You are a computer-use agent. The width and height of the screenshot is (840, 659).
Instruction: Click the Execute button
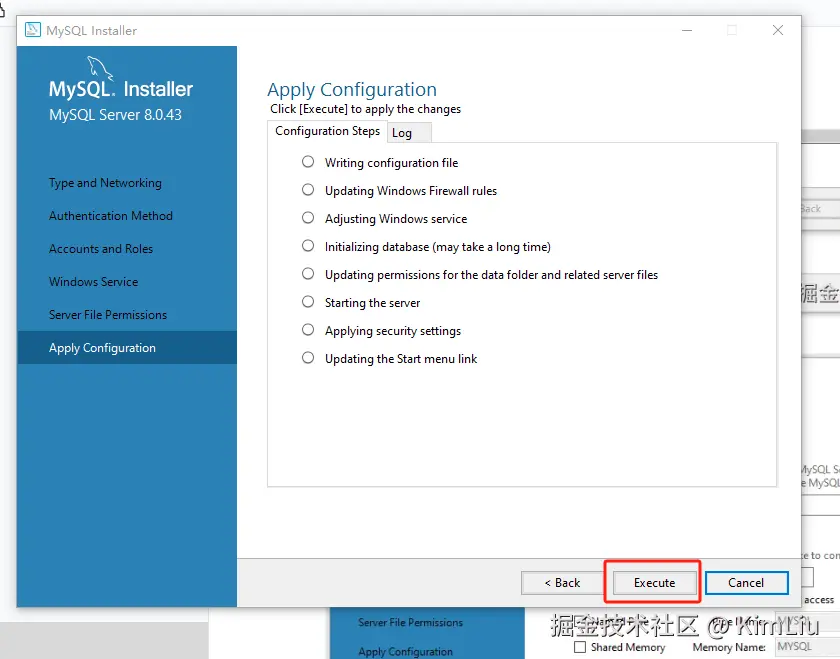654,582
